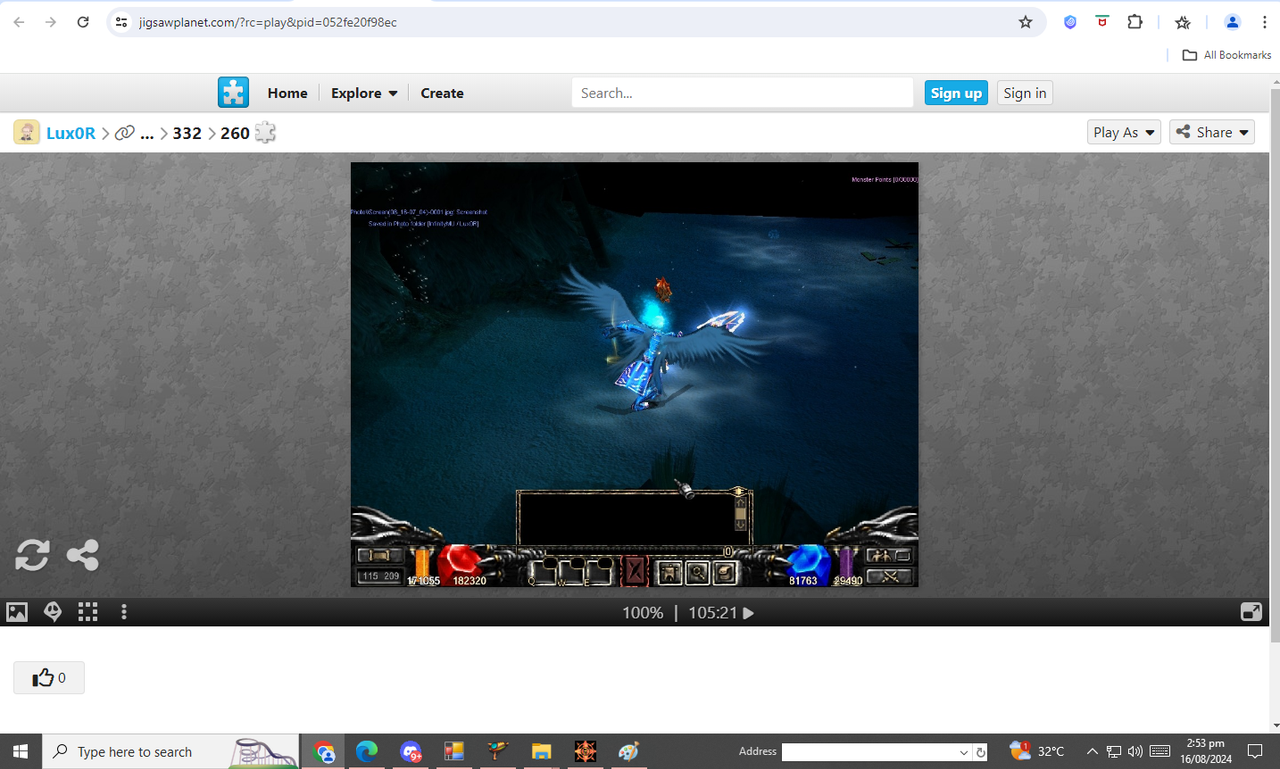Open the volume control in the system tray
Image resolution: width=1280 pixels, height=769 pixels.
pyautogui.click(x=1135, y=751)
